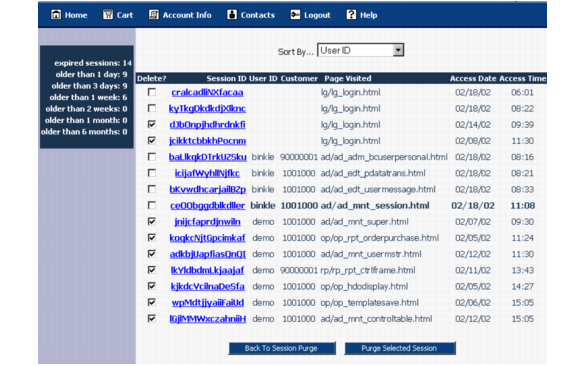Click the Sort By dropdown arrow button

point(398,50)
